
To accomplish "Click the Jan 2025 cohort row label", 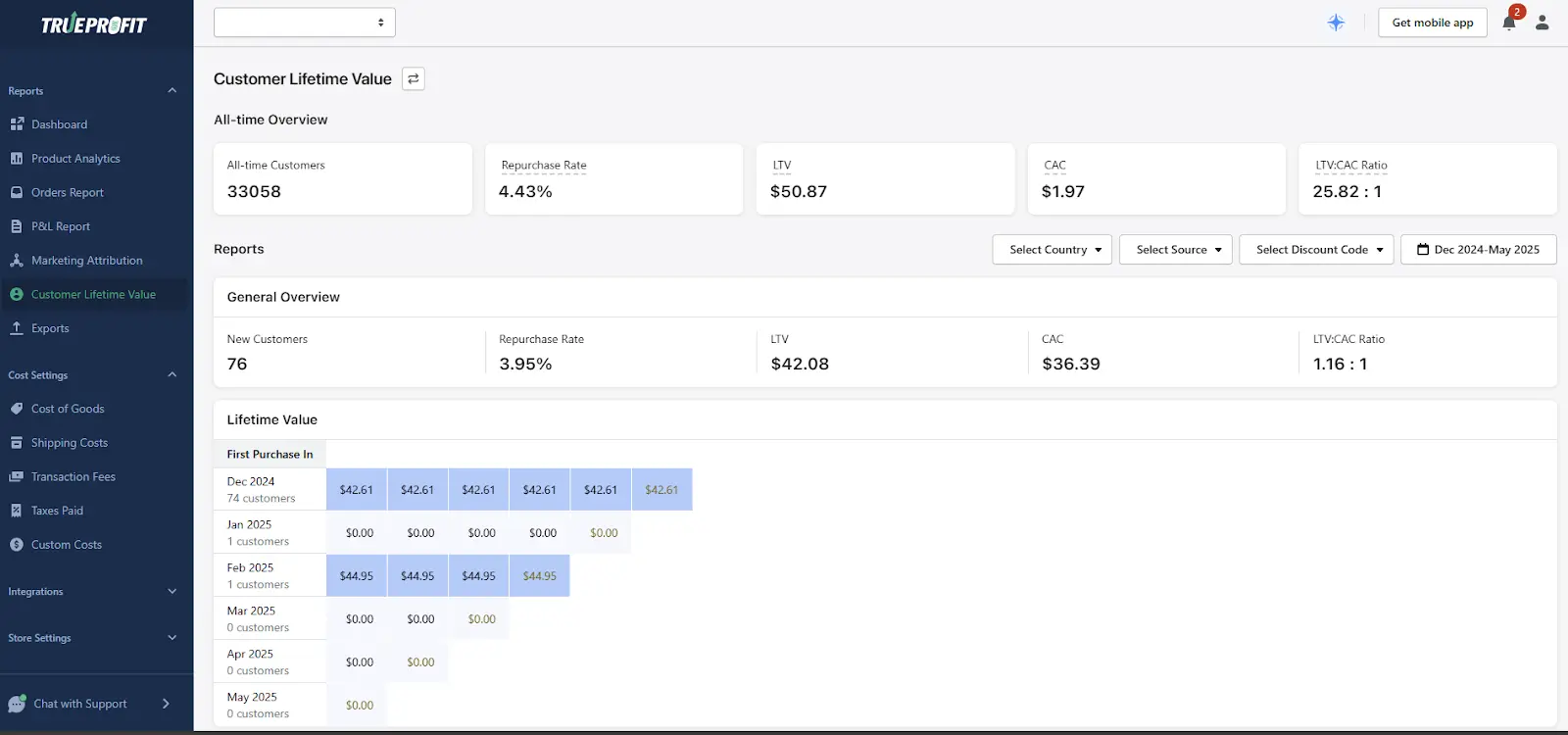I will 269,532.
